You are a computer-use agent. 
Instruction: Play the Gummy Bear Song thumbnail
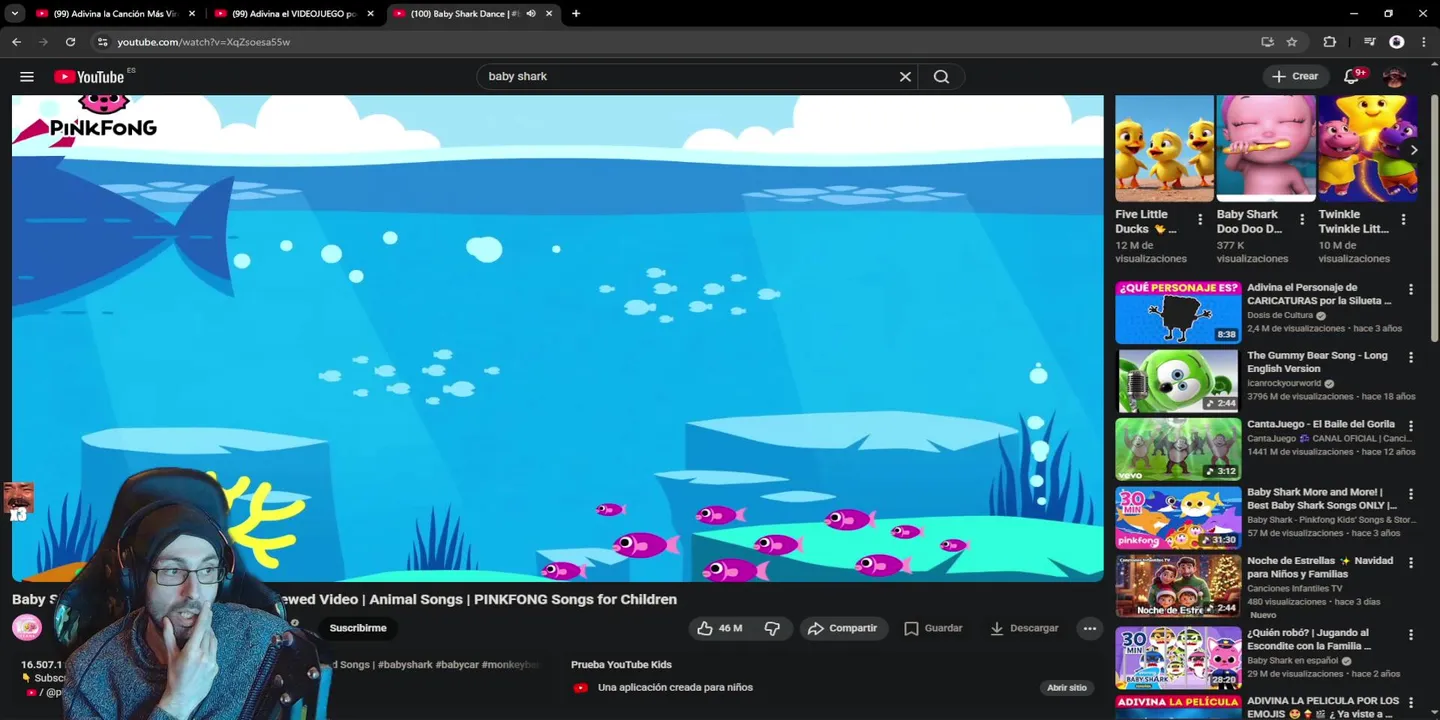click(x=1178, y=381)
